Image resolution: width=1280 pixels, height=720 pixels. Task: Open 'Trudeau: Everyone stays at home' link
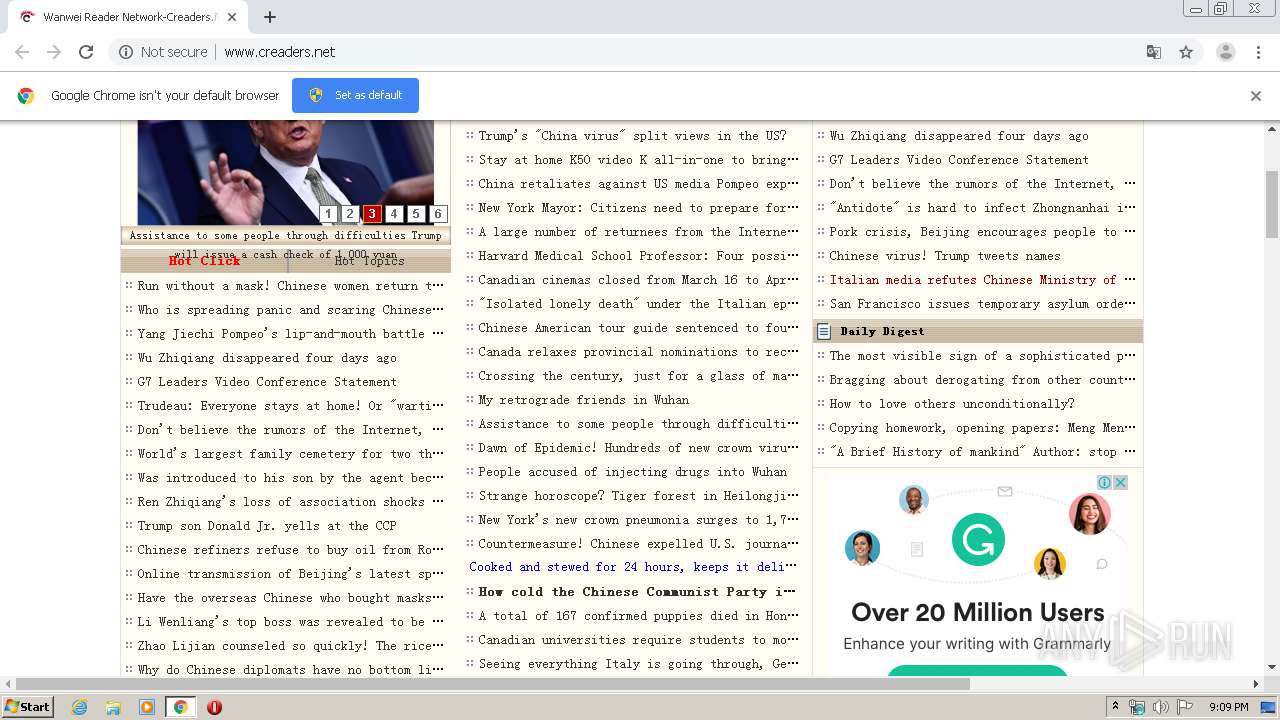[x=291, y=406]
